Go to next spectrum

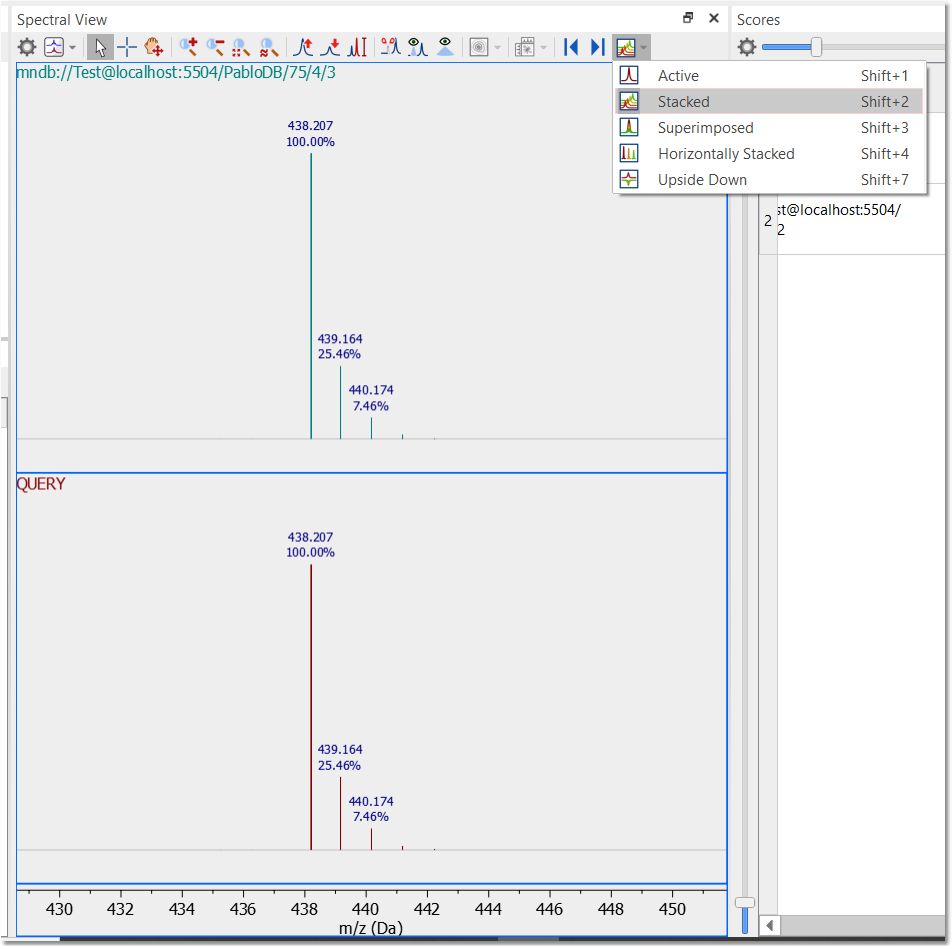[x=597, y=47]
